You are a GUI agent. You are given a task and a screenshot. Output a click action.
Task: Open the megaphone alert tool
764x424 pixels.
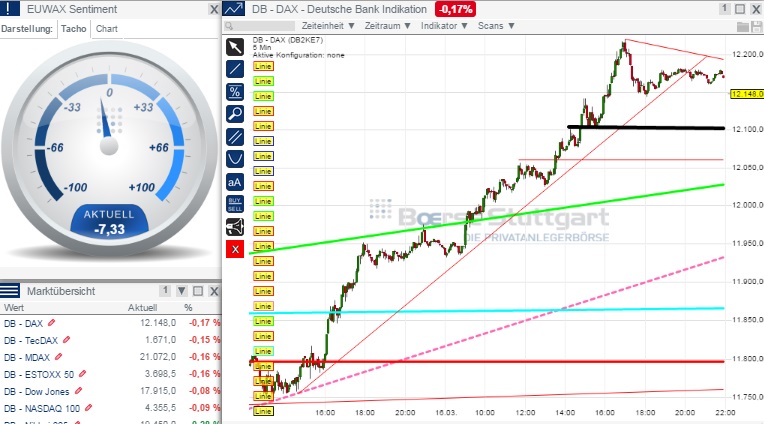click(235, 227)
